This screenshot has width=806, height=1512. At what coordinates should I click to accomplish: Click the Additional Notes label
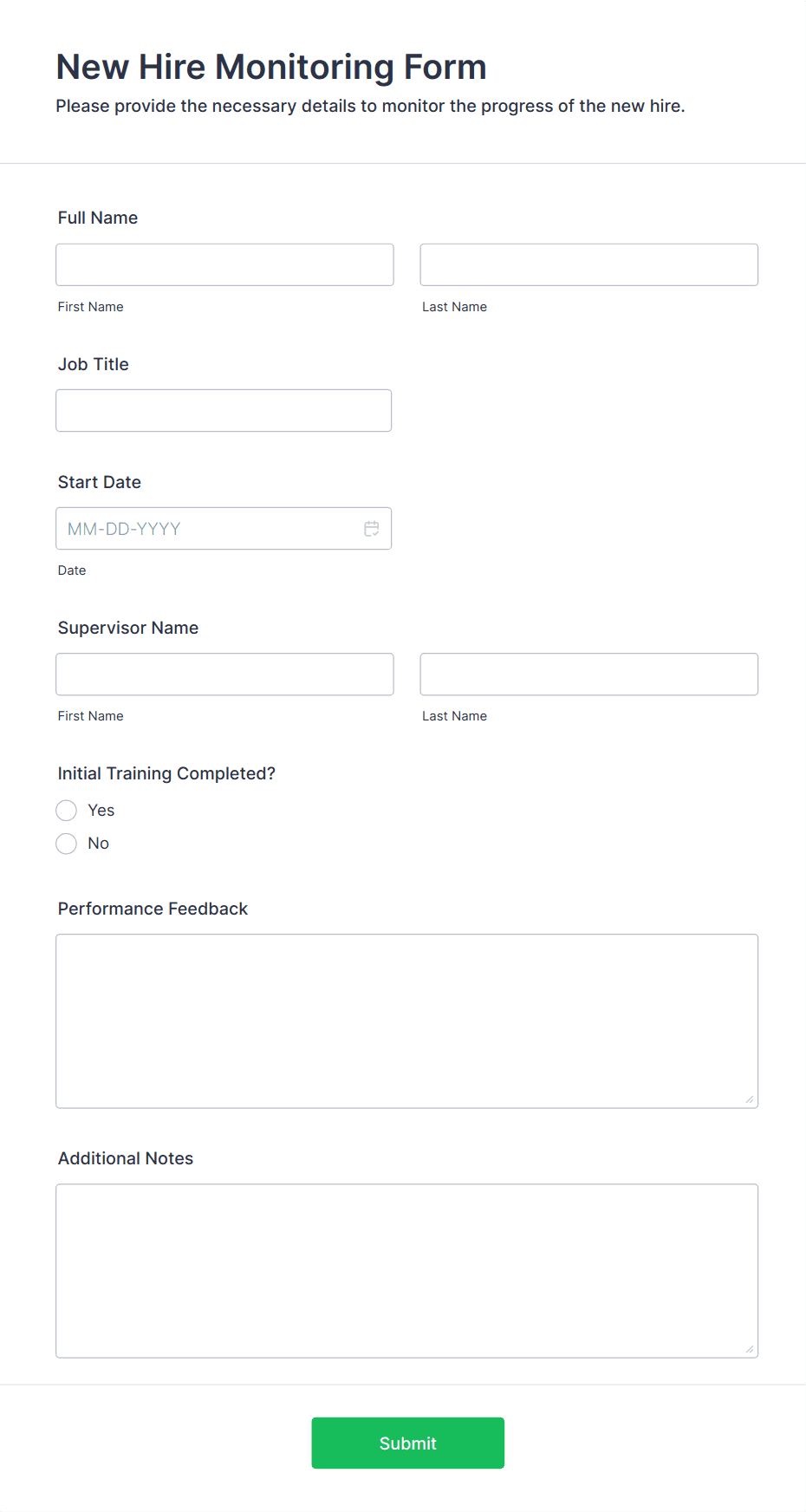[125, 1158]
